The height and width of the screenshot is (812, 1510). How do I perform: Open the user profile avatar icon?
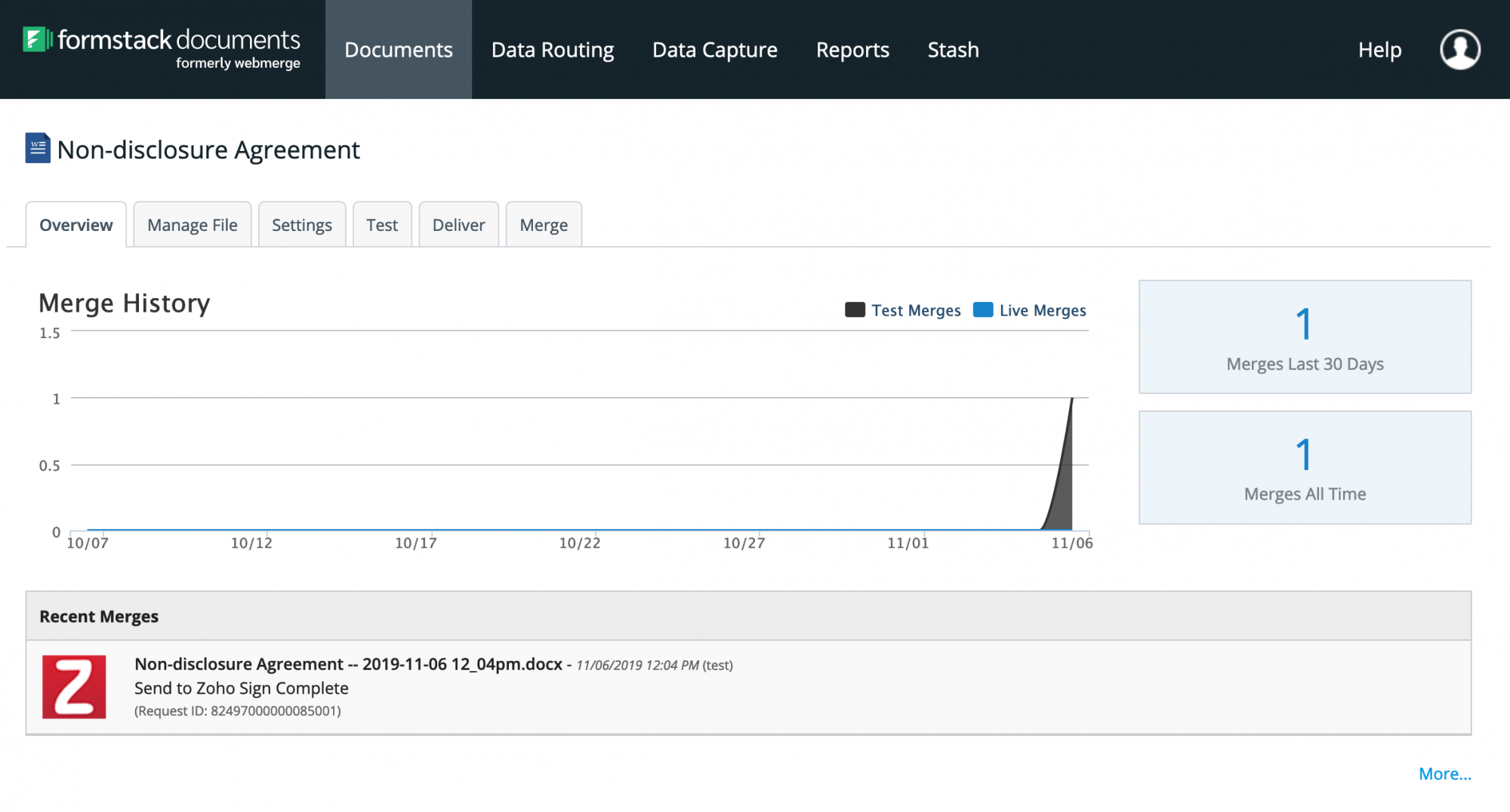pyautogui.click(x=1459, y=50)
